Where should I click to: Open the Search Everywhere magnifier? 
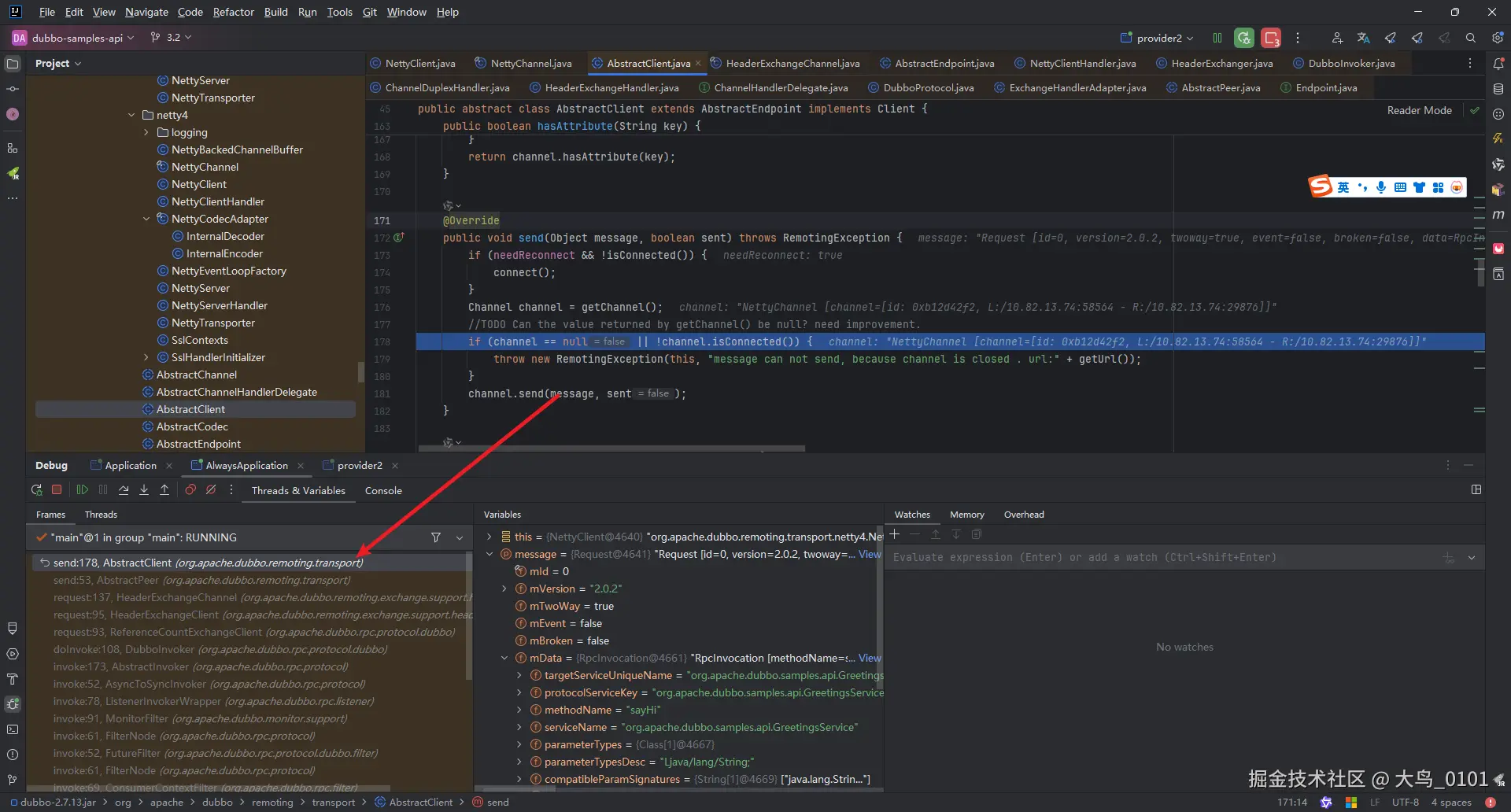[x=1470, y=38]
